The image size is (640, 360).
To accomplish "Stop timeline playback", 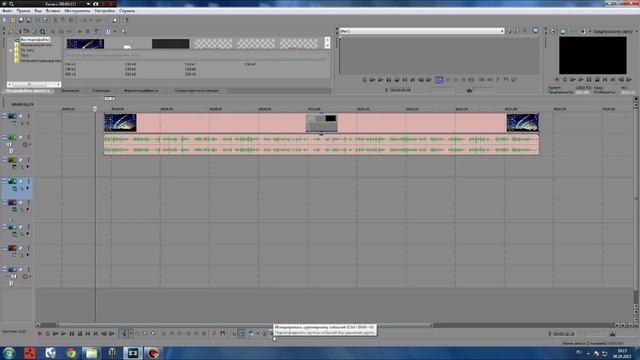I will [x=80, y=333].
